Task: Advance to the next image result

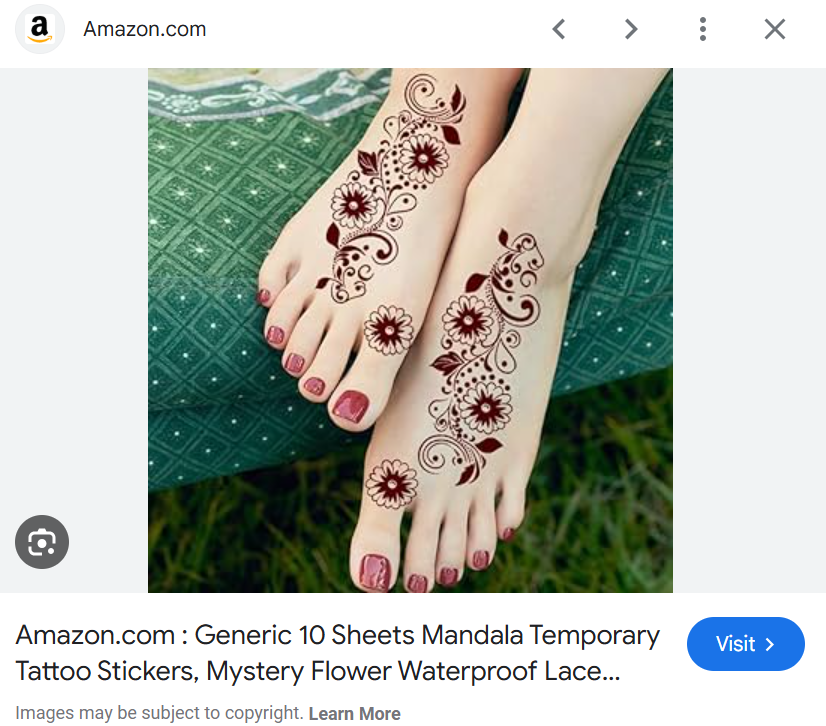Action: click(x=631, y=29)
